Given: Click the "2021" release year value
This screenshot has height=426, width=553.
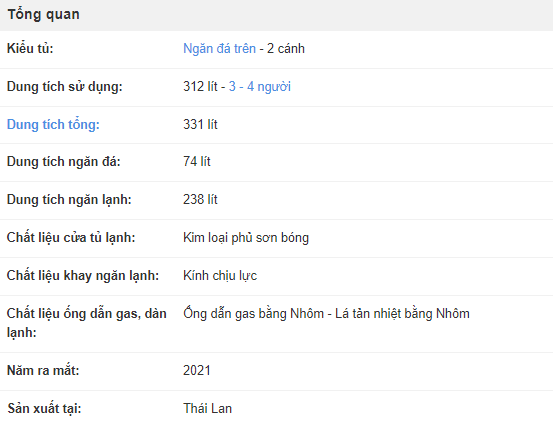Looking at the screenshot, I should click(197, 371).
